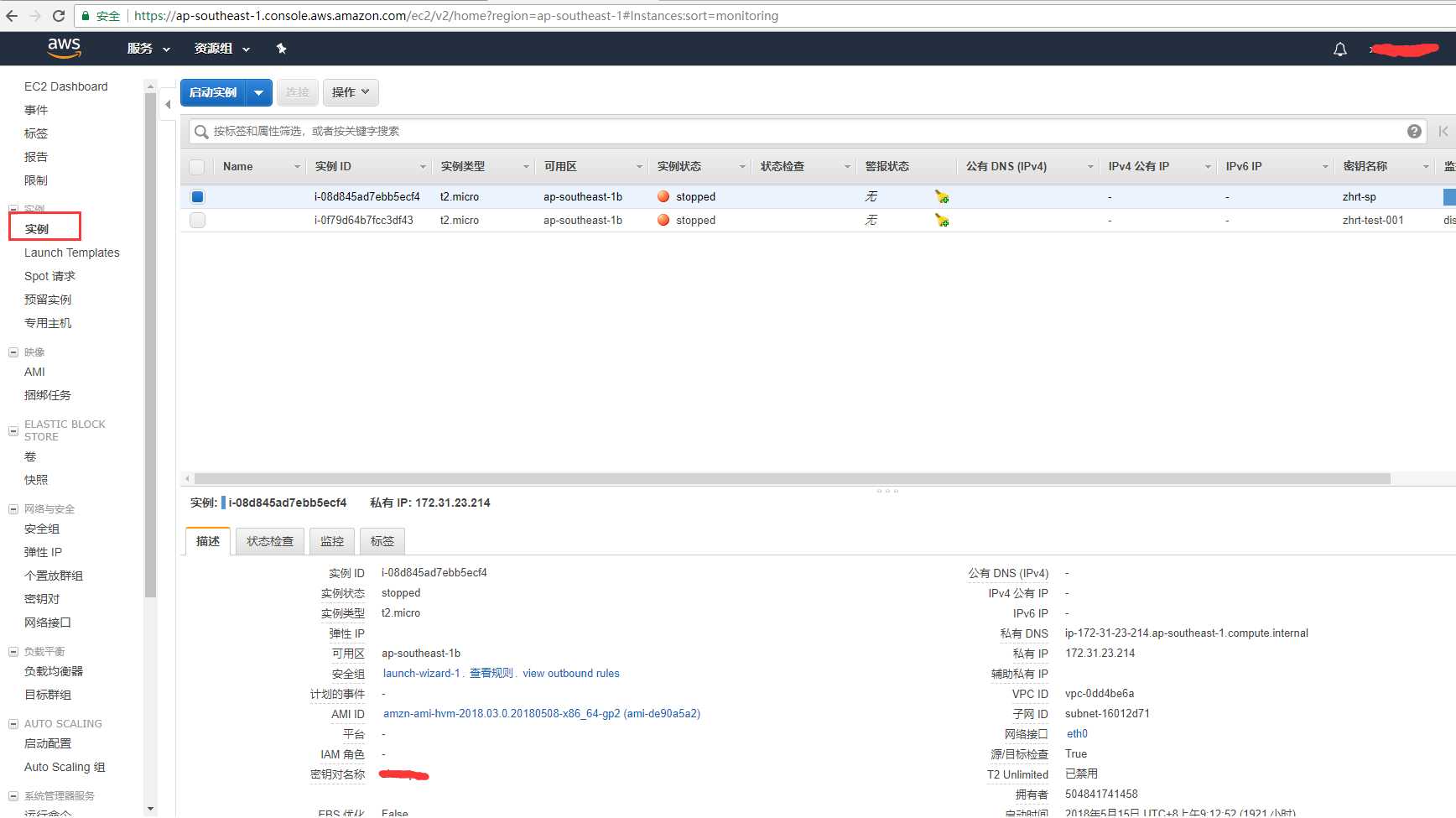Click the 可用区 column sort arrow
1456x818 pixels.
pos(639,167)
